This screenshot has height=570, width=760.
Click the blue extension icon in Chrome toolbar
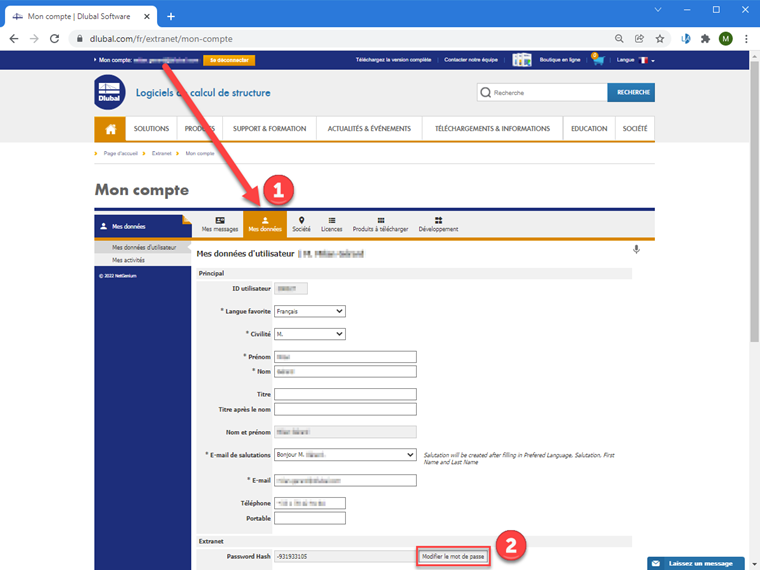685,39
